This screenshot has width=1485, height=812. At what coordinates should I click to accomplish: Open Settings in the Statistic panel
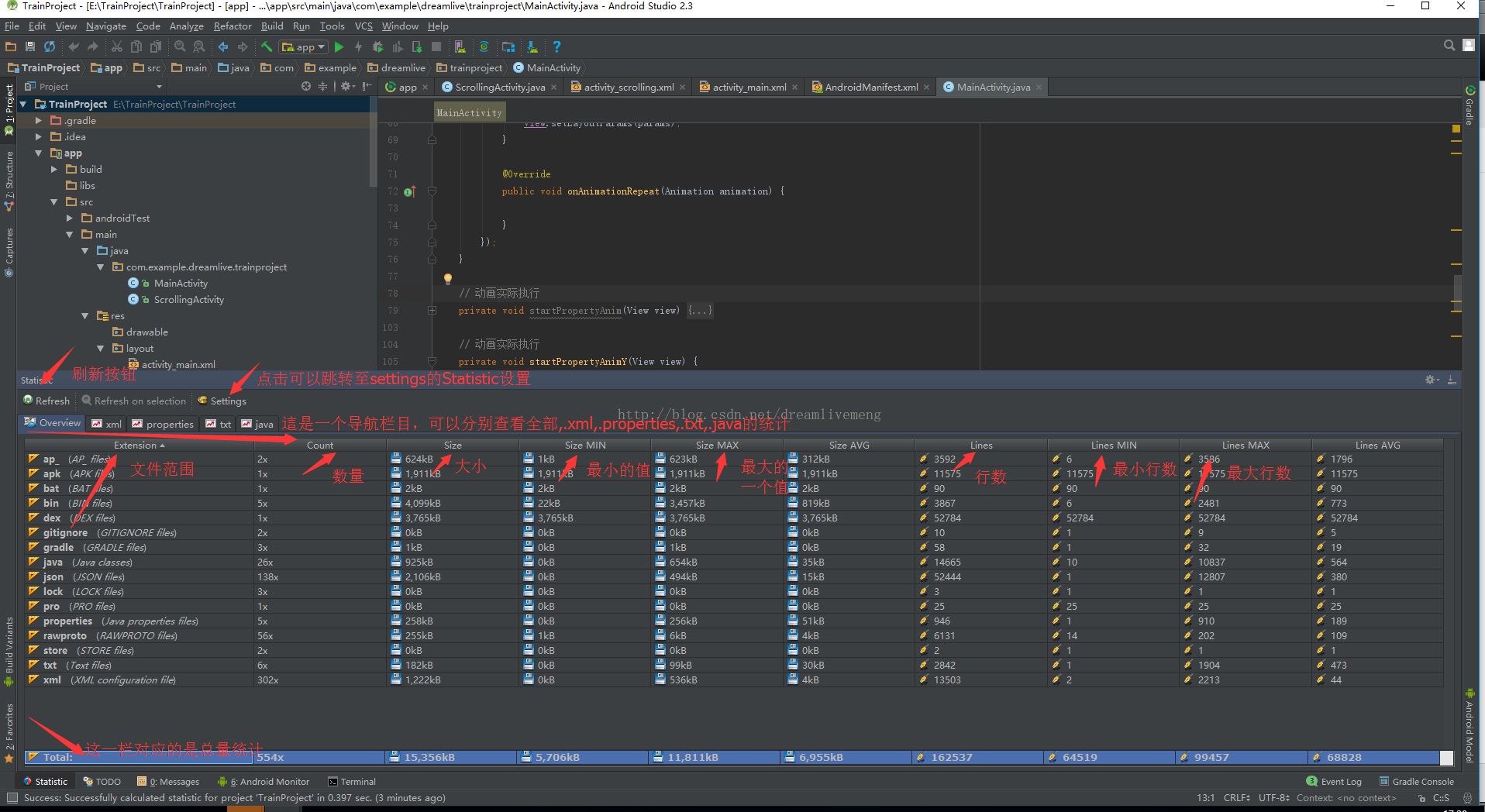click(x=222, y=401)
